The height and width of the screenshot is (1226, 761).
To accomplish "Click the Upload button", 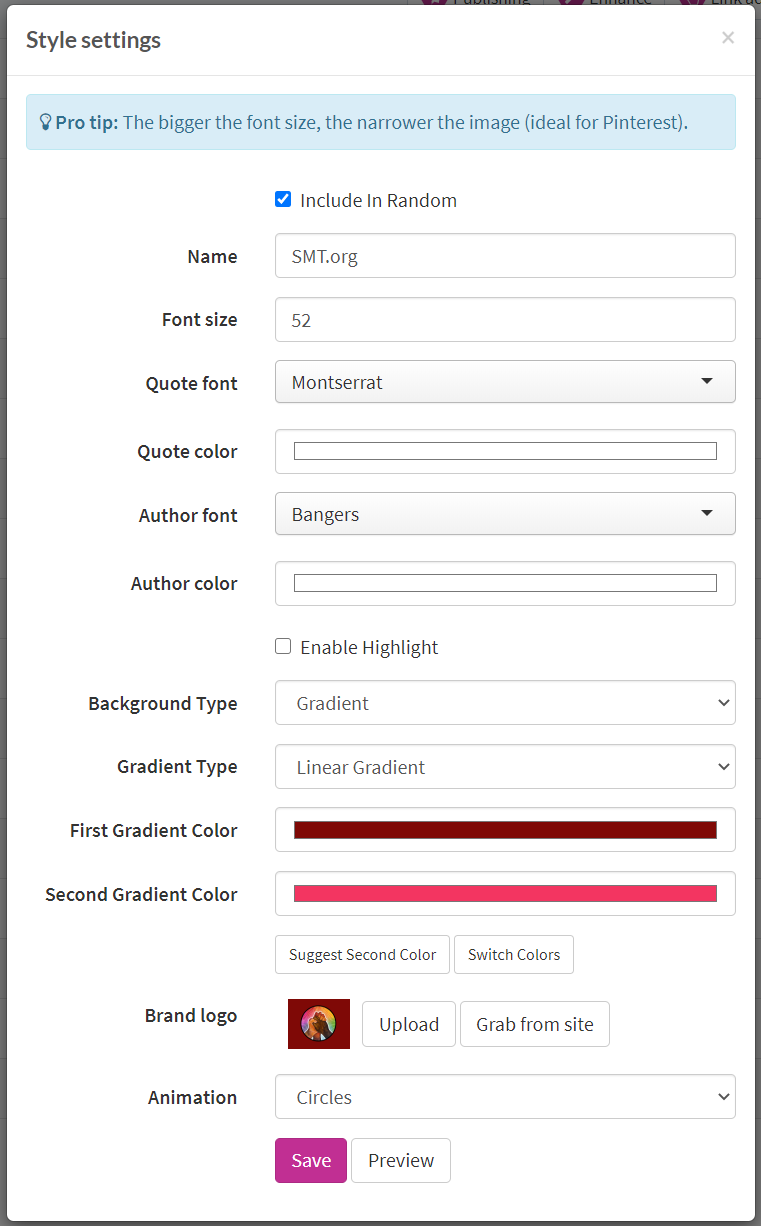I will 409,1024.
